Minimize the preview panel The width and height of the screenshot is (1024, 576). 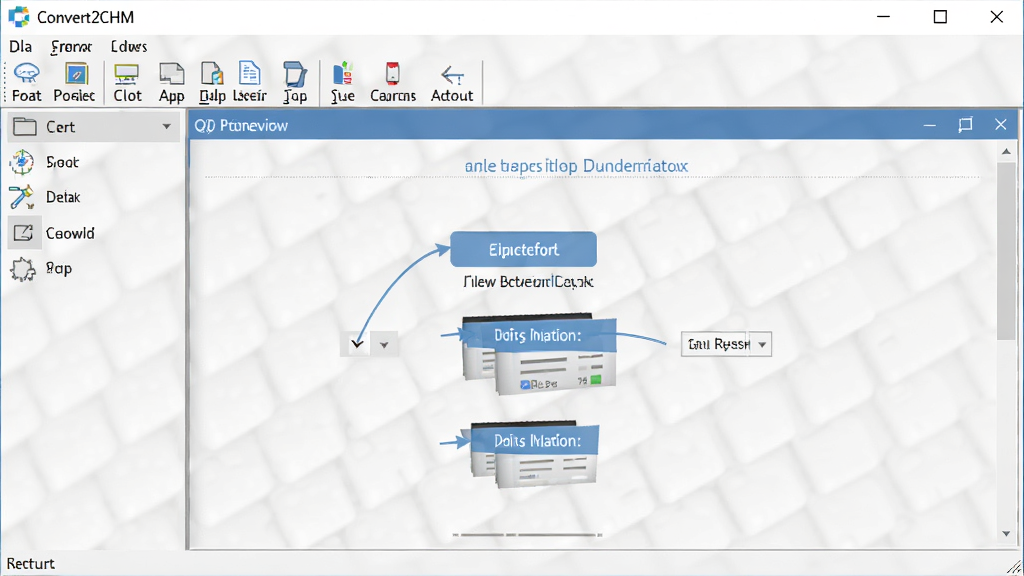[x=929, y=125]
